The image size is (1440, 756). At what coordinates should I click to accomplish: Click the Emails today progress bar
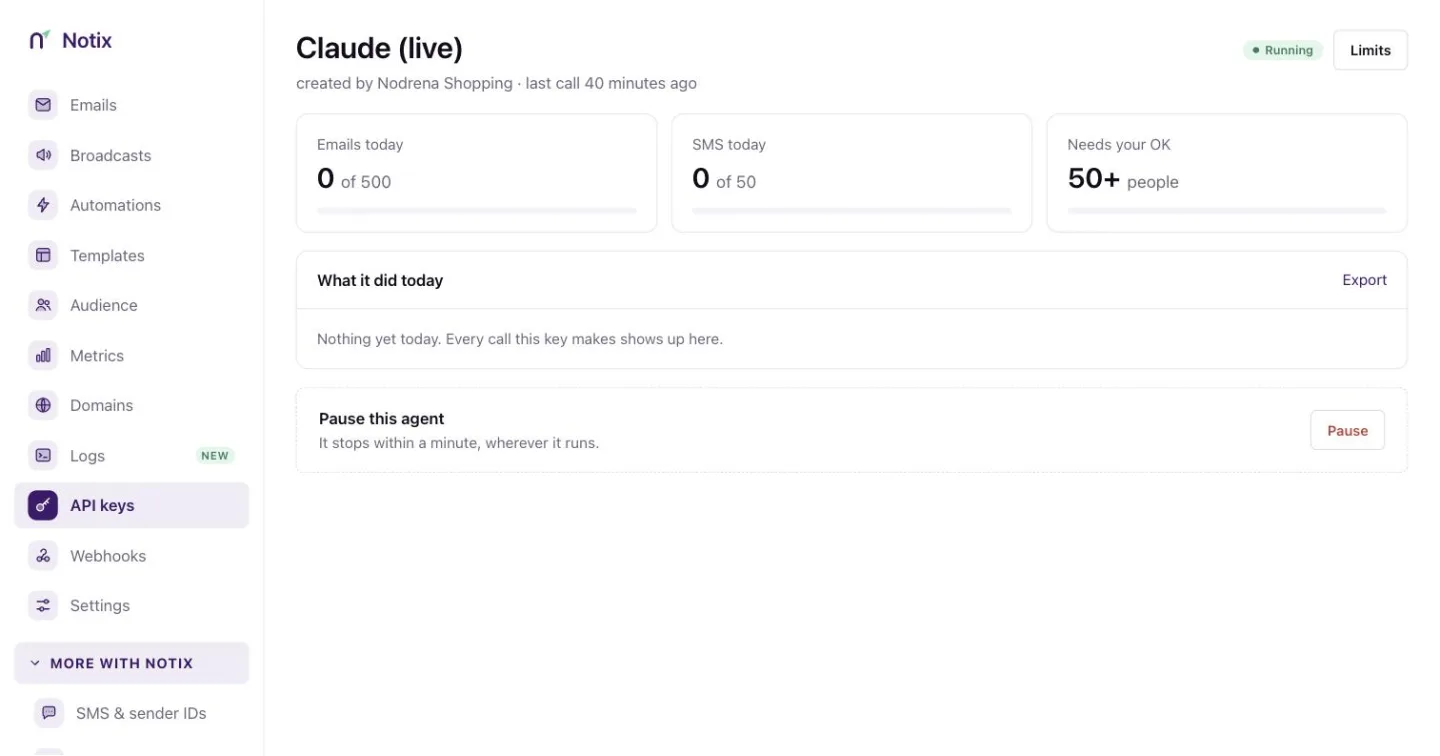point(476,211)
